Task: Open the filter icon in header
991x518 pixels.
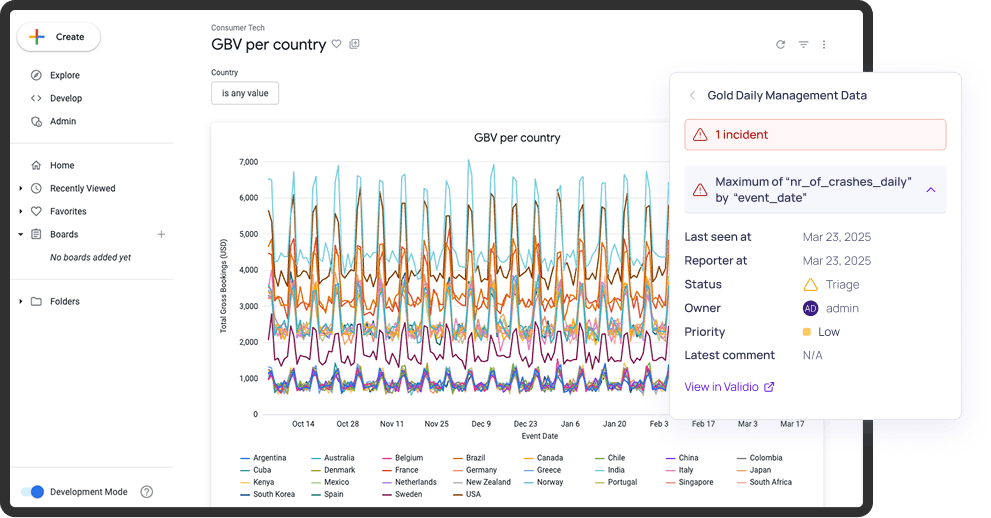Action: pos(803,45)
